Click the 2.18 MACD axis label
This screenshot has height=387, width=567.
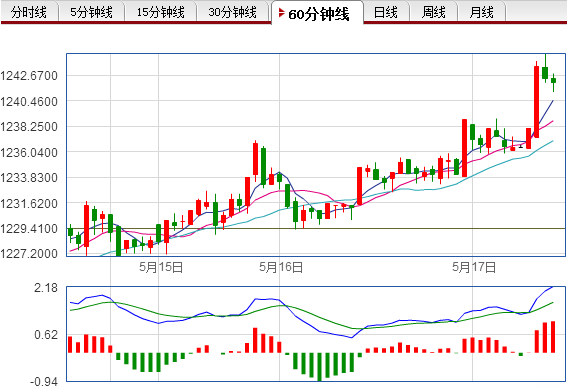(x=46, y=288)
